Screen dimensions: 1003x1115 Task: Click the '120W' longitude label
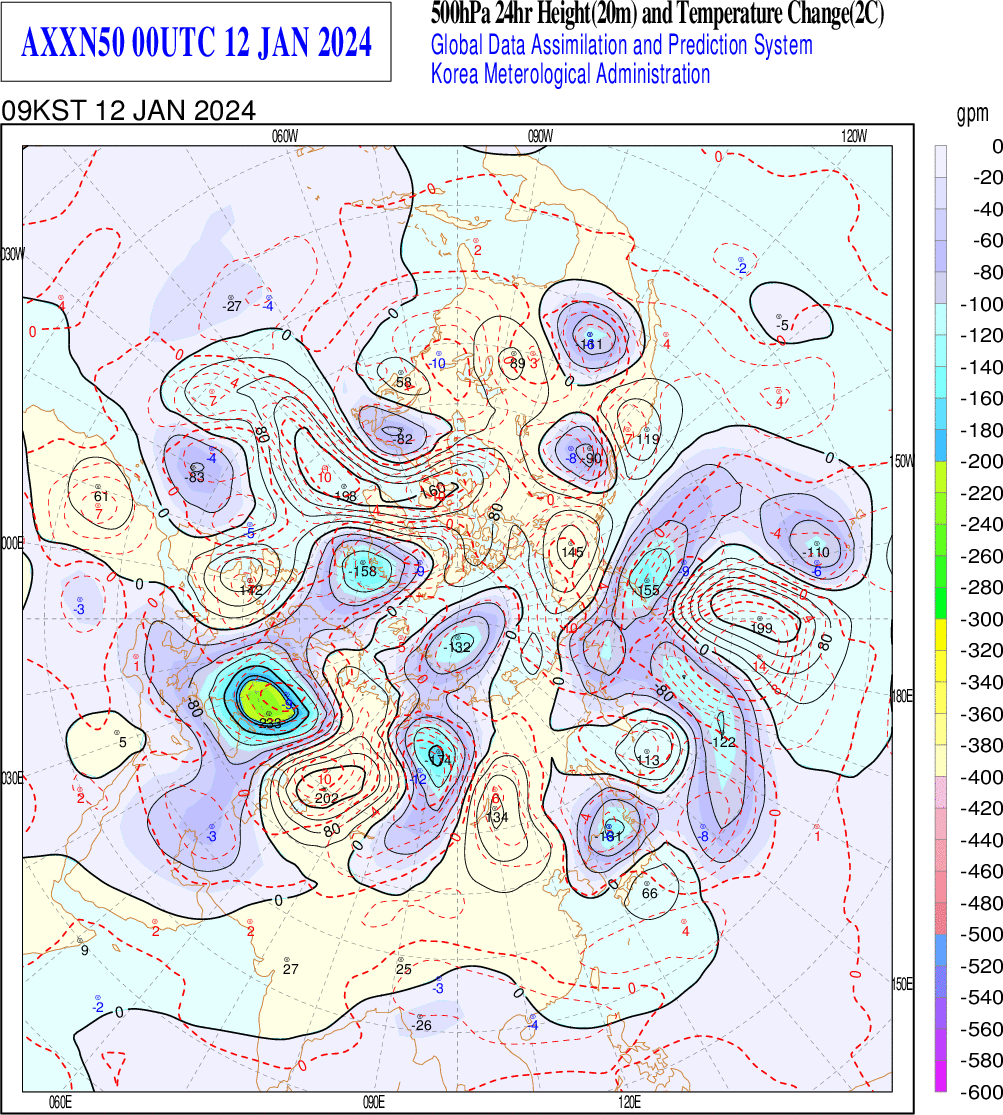pyautogui.click(x=854, y=137)
